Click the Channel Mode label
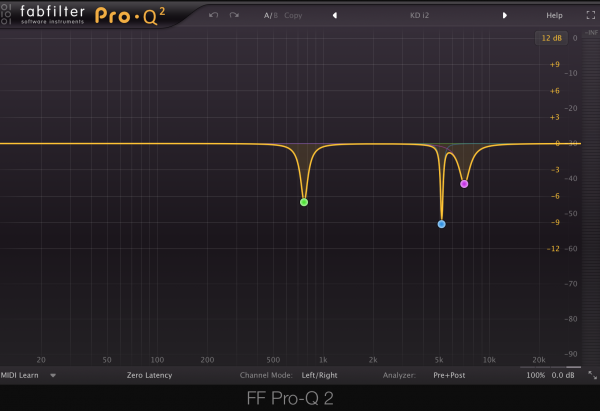The height and width of the screenshot is (411, 600). [266, 375]
